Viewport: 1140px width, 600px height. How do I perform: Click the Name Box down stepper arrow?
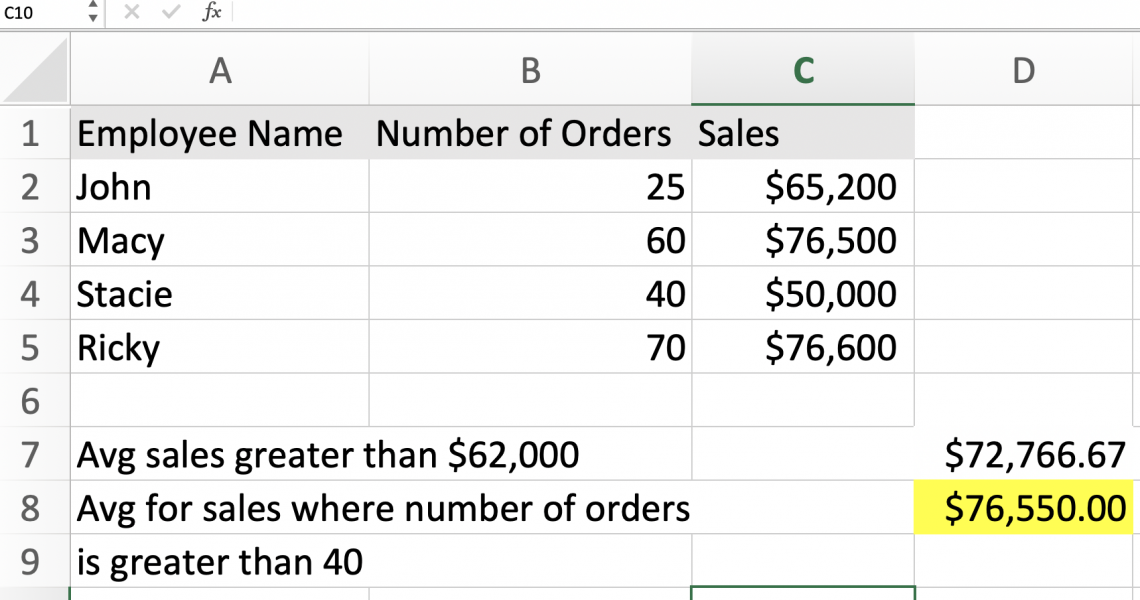click(93, 19)
